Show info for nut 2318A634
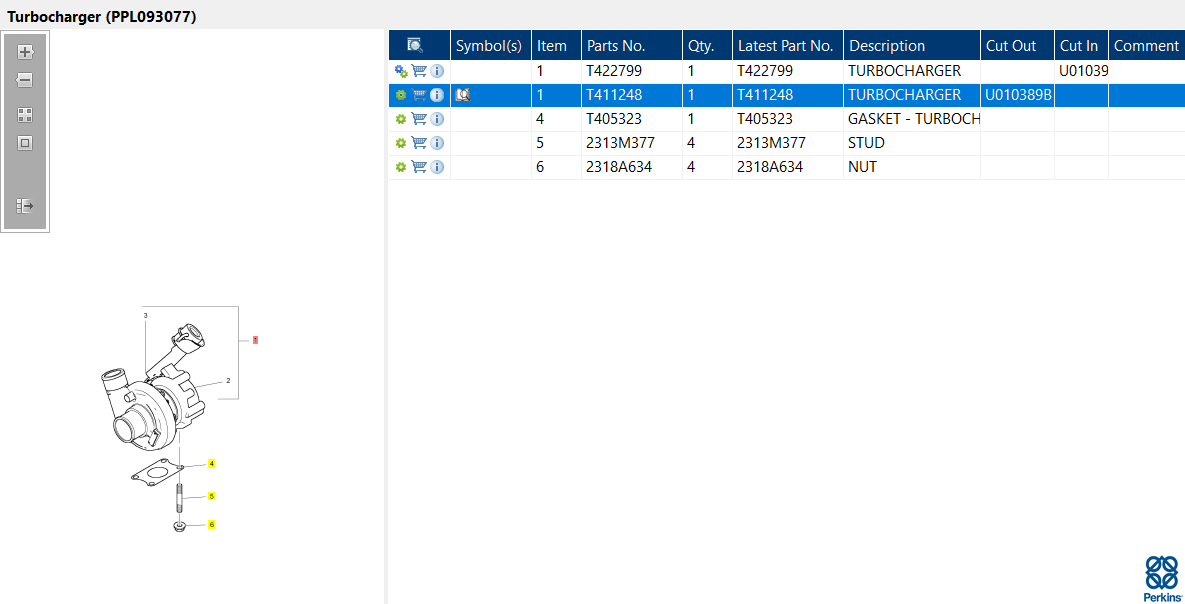This screenshot has width=1185, height=604. (437, 167)
